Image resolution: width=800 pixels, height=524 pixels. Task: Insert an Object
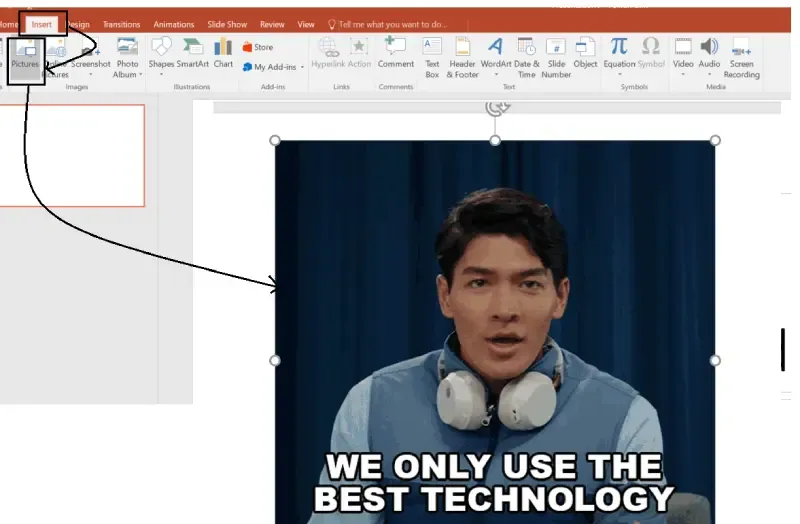point(585,54)
